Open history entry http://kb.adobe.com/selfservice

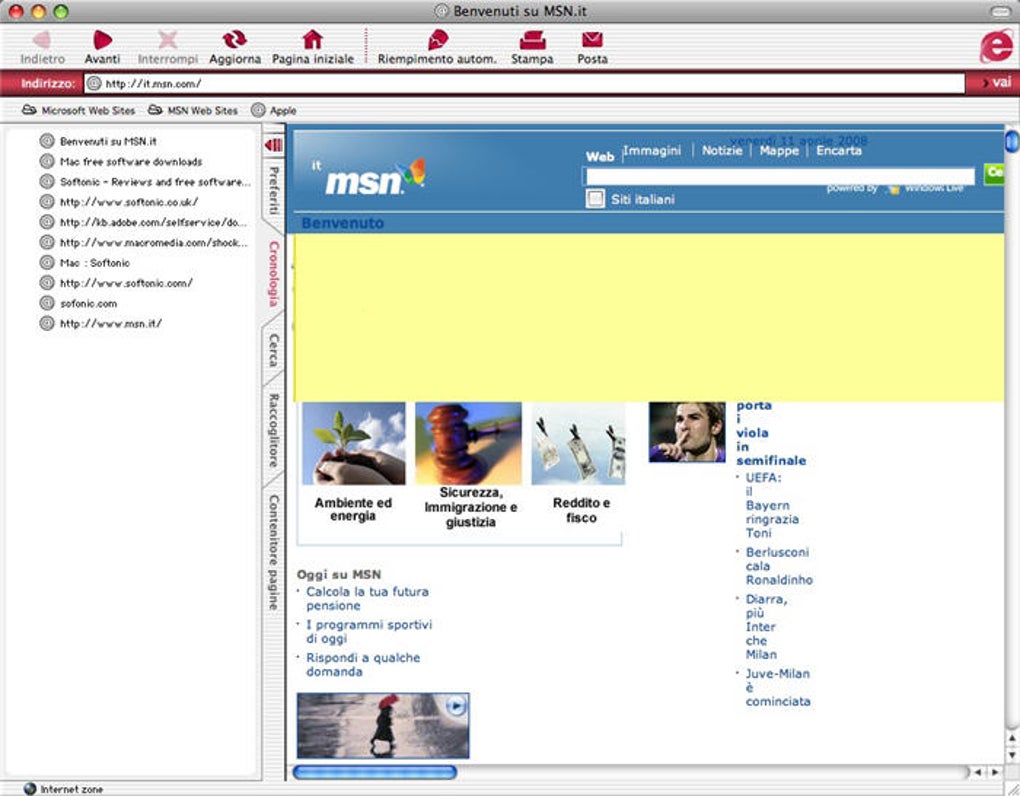(153, 222)
